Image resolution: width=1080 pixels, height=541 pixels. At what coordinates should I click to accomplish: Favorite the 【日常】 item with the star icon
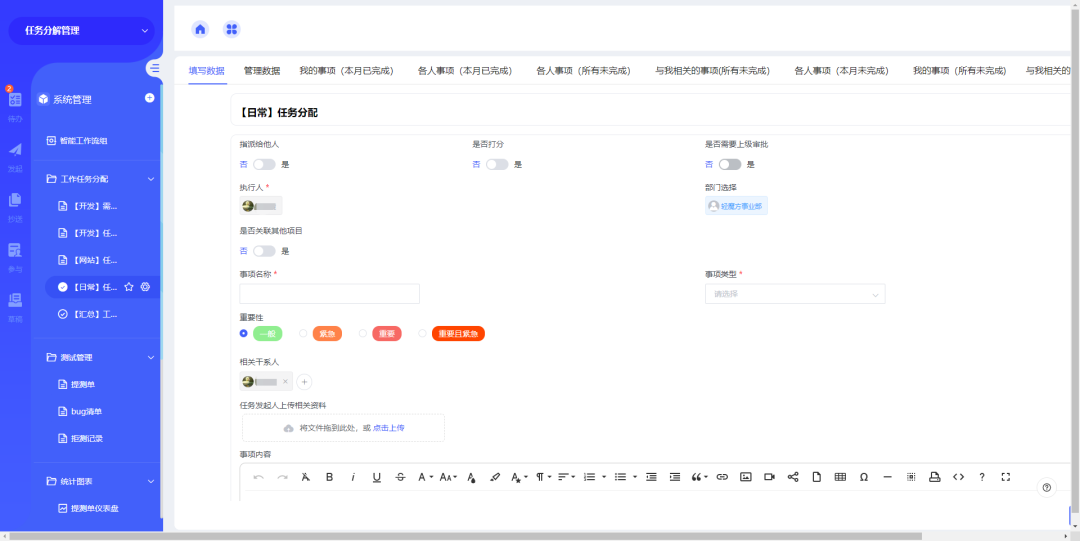click(129, 287)
